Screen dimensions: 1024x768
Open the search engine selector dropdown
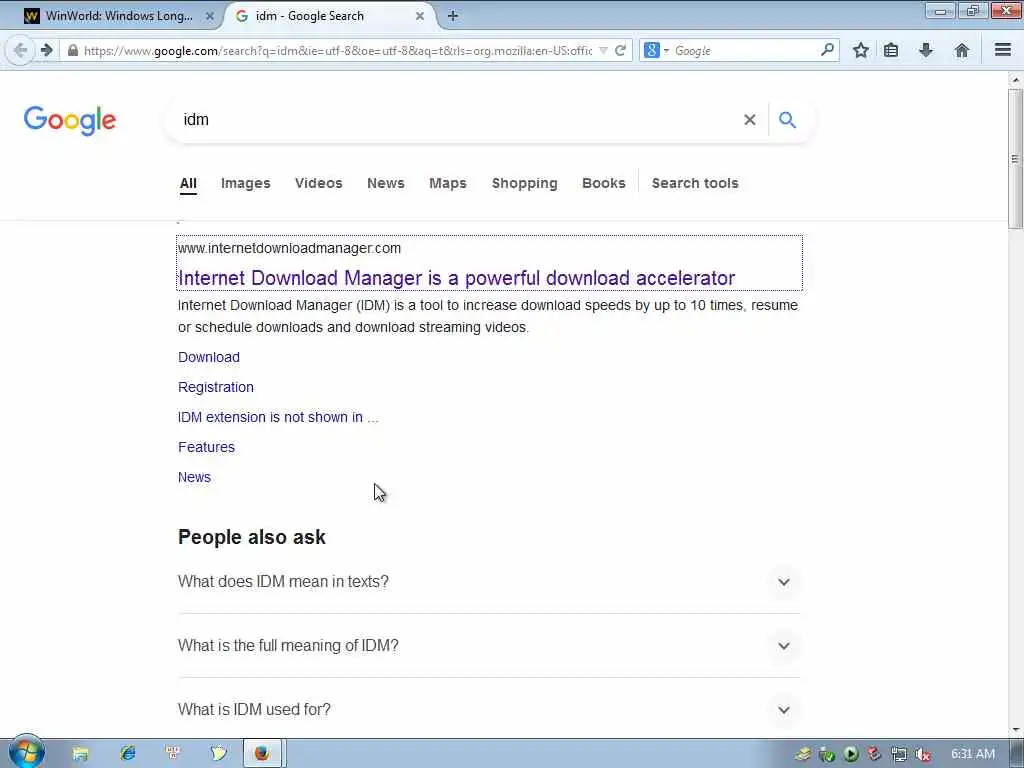coord(656,50)
